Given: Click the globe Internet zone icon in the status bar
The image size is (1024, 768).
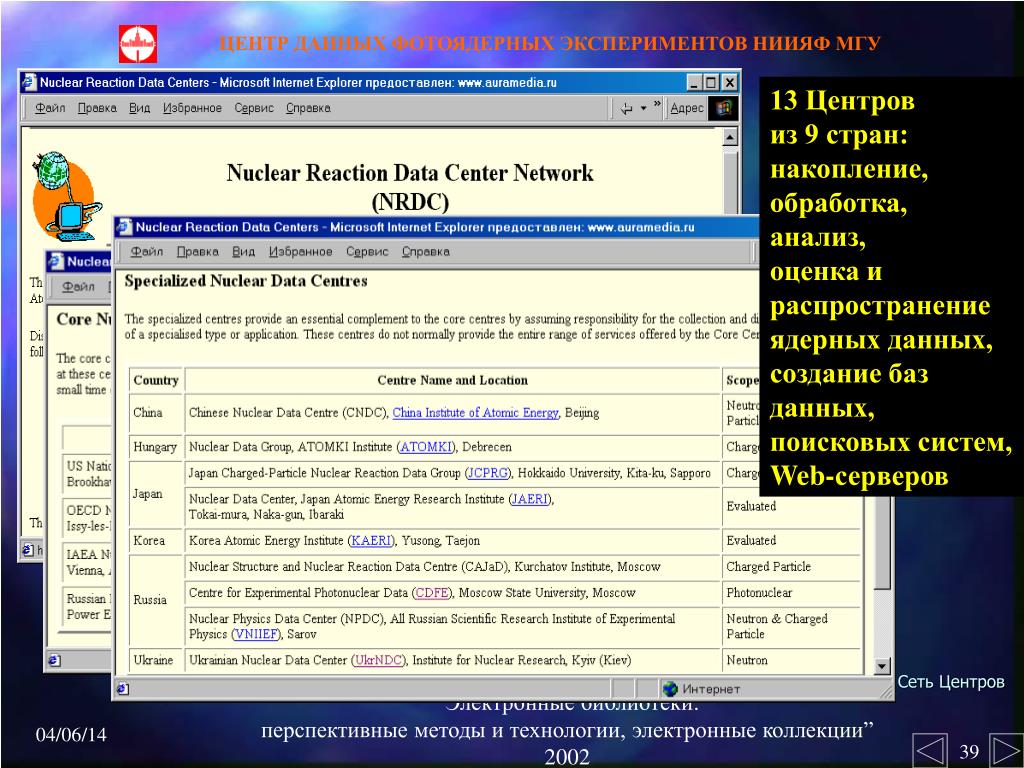Looking at the screenshot, I should pyautogui.click(x=670, y=688).
